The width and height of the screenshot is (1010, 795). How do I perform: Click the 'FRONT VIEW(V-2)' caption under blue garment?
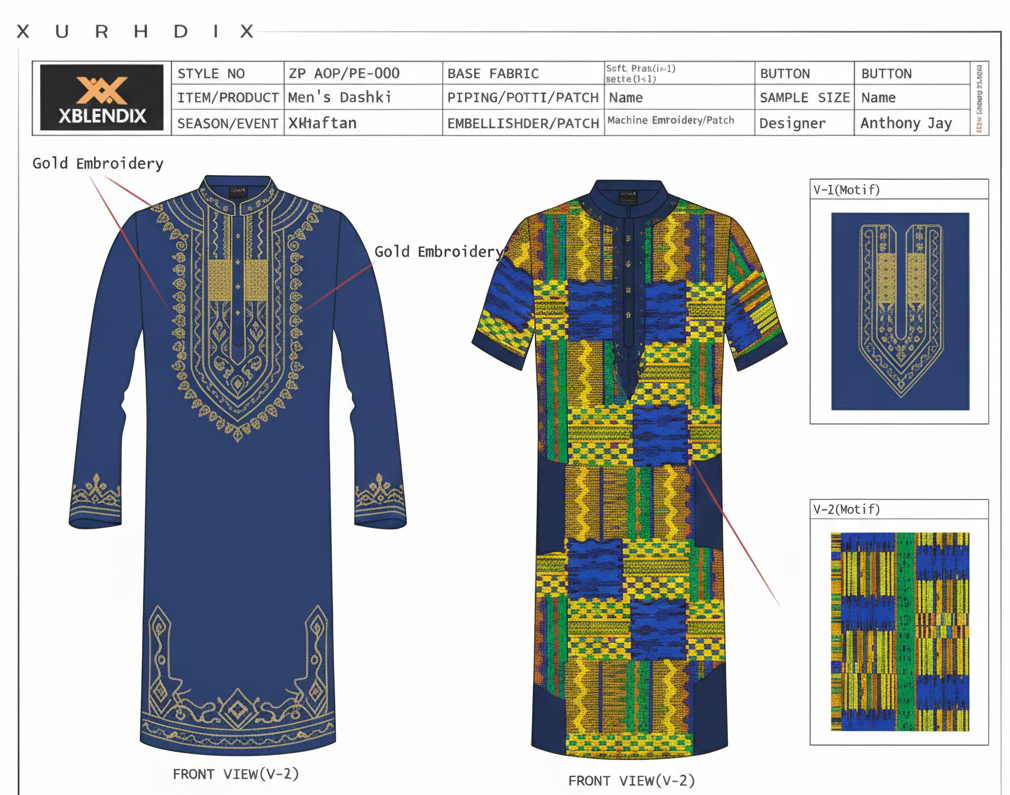236,773
